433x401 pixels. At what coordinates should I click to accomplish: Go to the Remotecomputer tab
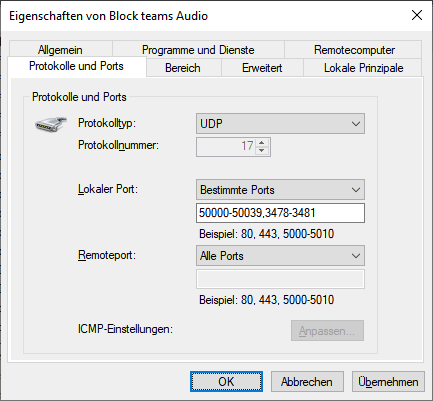click(x=354, y=50)
